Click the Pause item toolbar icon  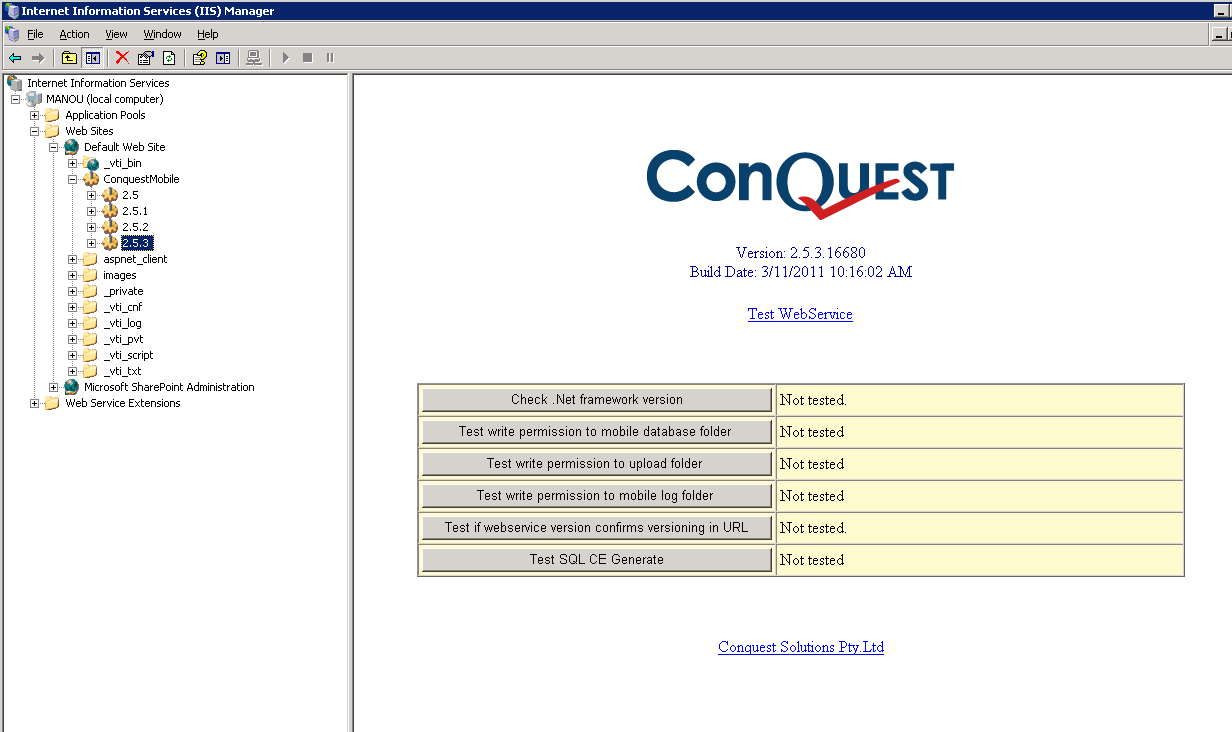point(330,58)
